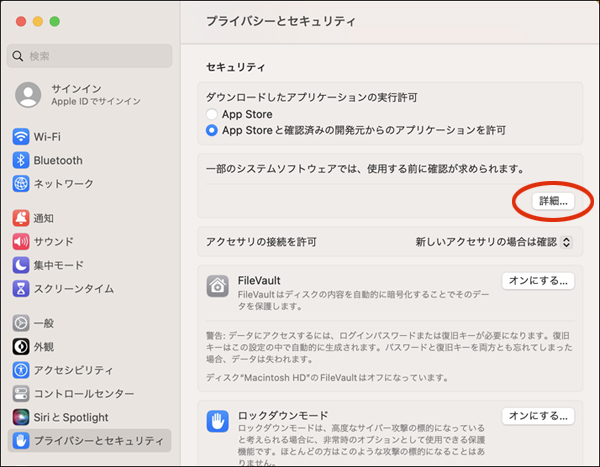This screenshot has height=467, width=600.
Task: Select the ネットワーク globe icon
Action: pos(21,184)
